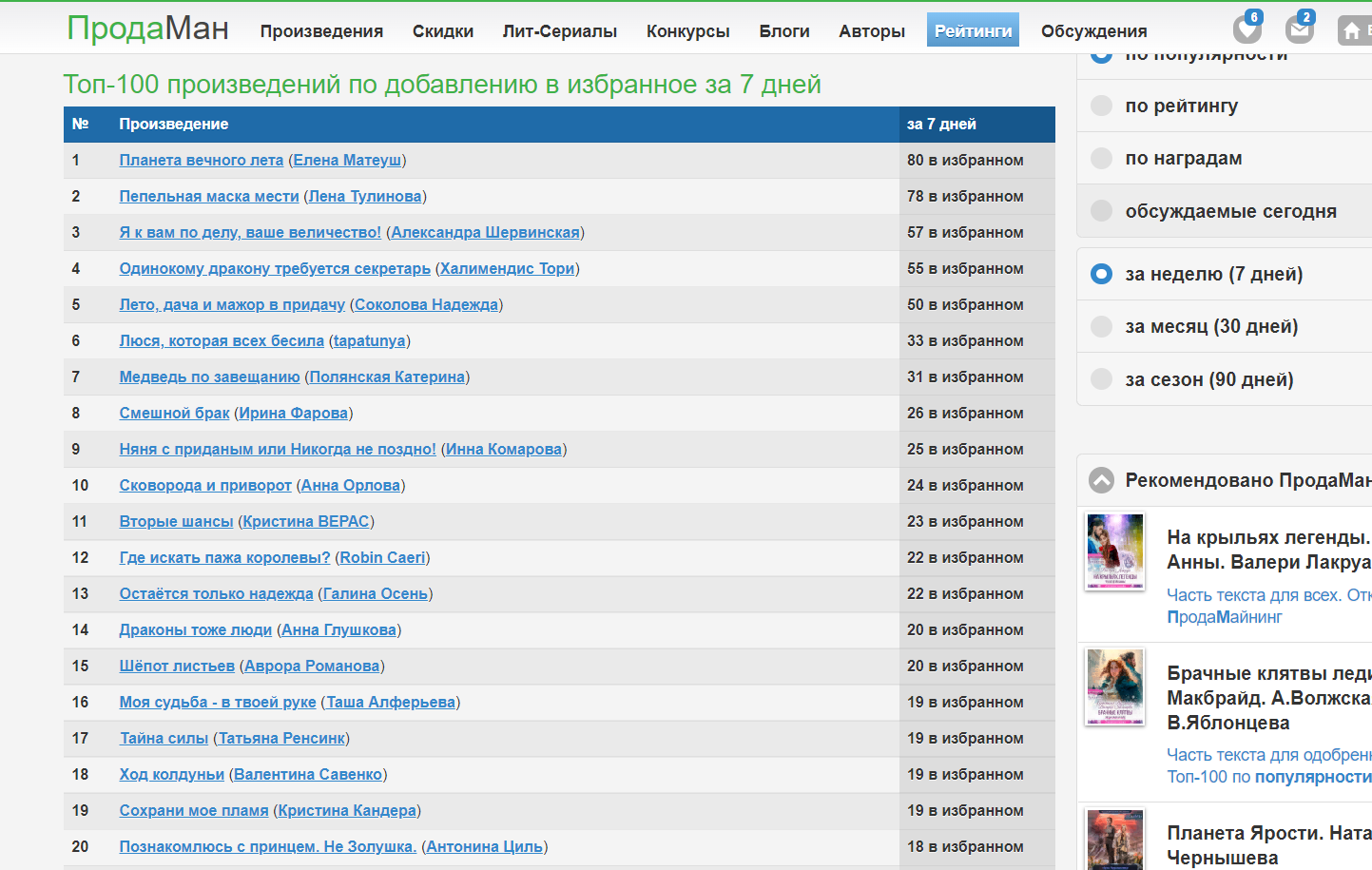Open the envelope messages icon

click(1299, 29)
